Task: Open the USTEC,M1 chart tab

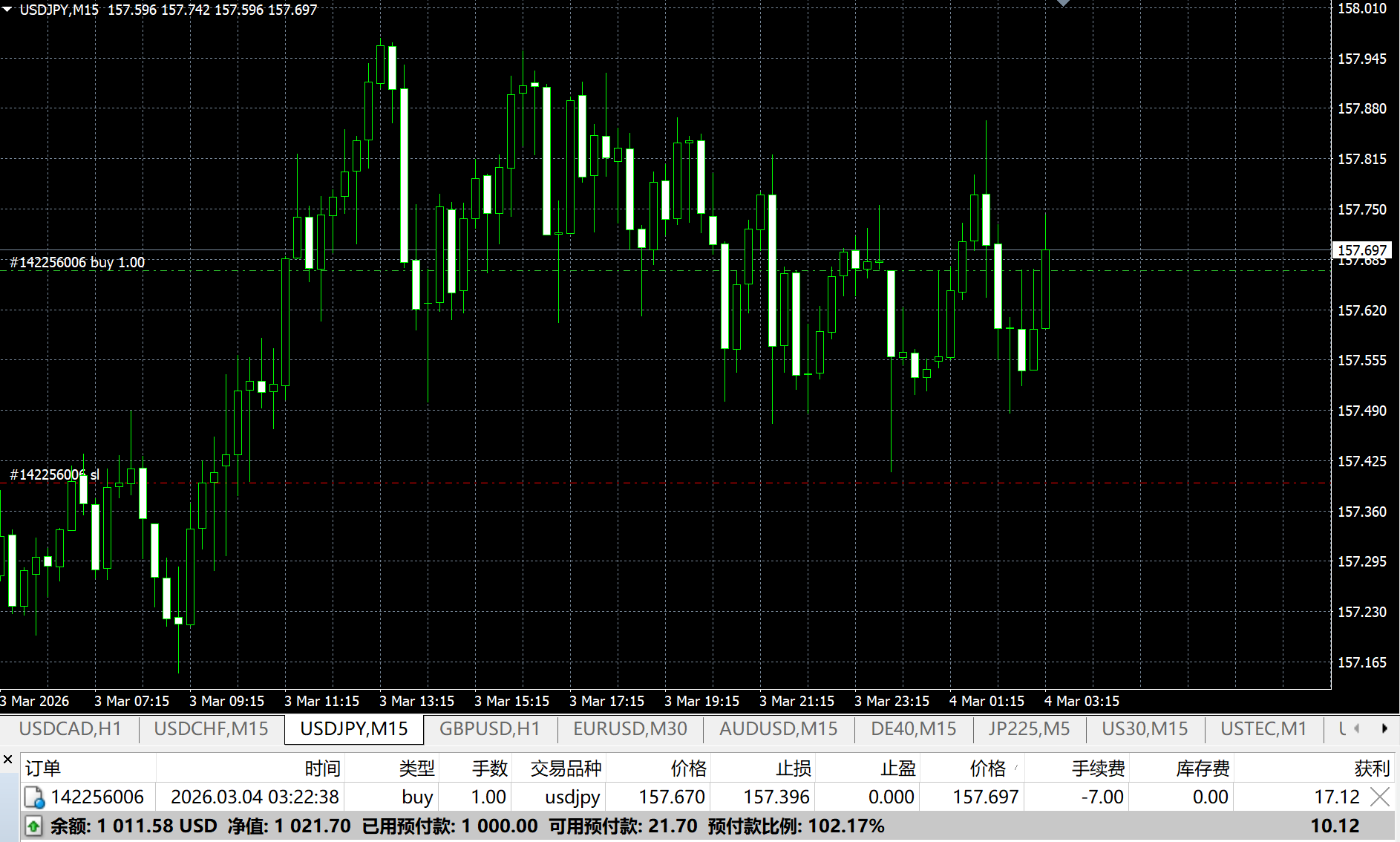Action: point(1263,728)
